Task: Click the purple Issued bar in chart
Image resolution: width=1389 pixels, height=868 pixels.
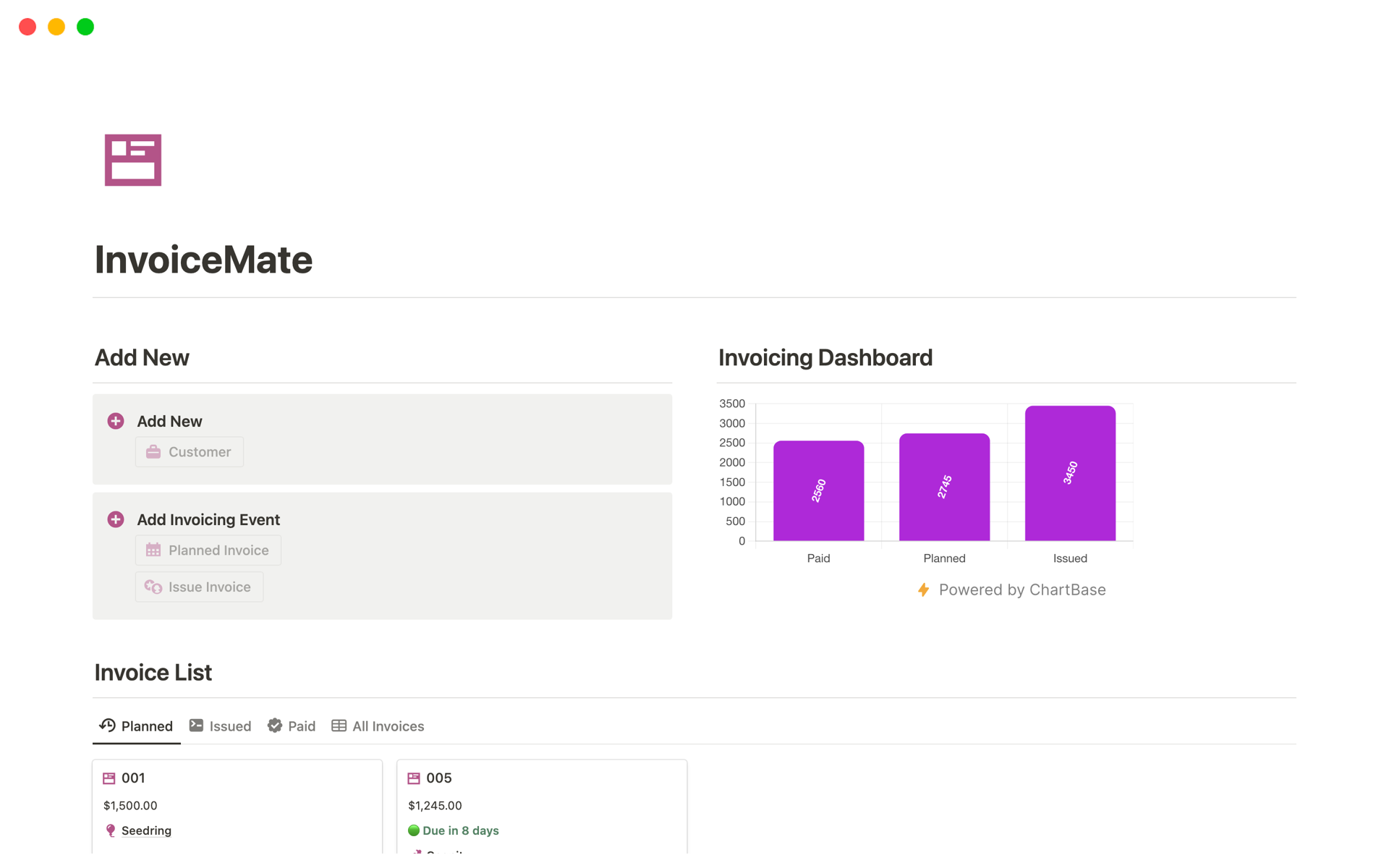Action: pyautogui.click(x=1069, y=473)
